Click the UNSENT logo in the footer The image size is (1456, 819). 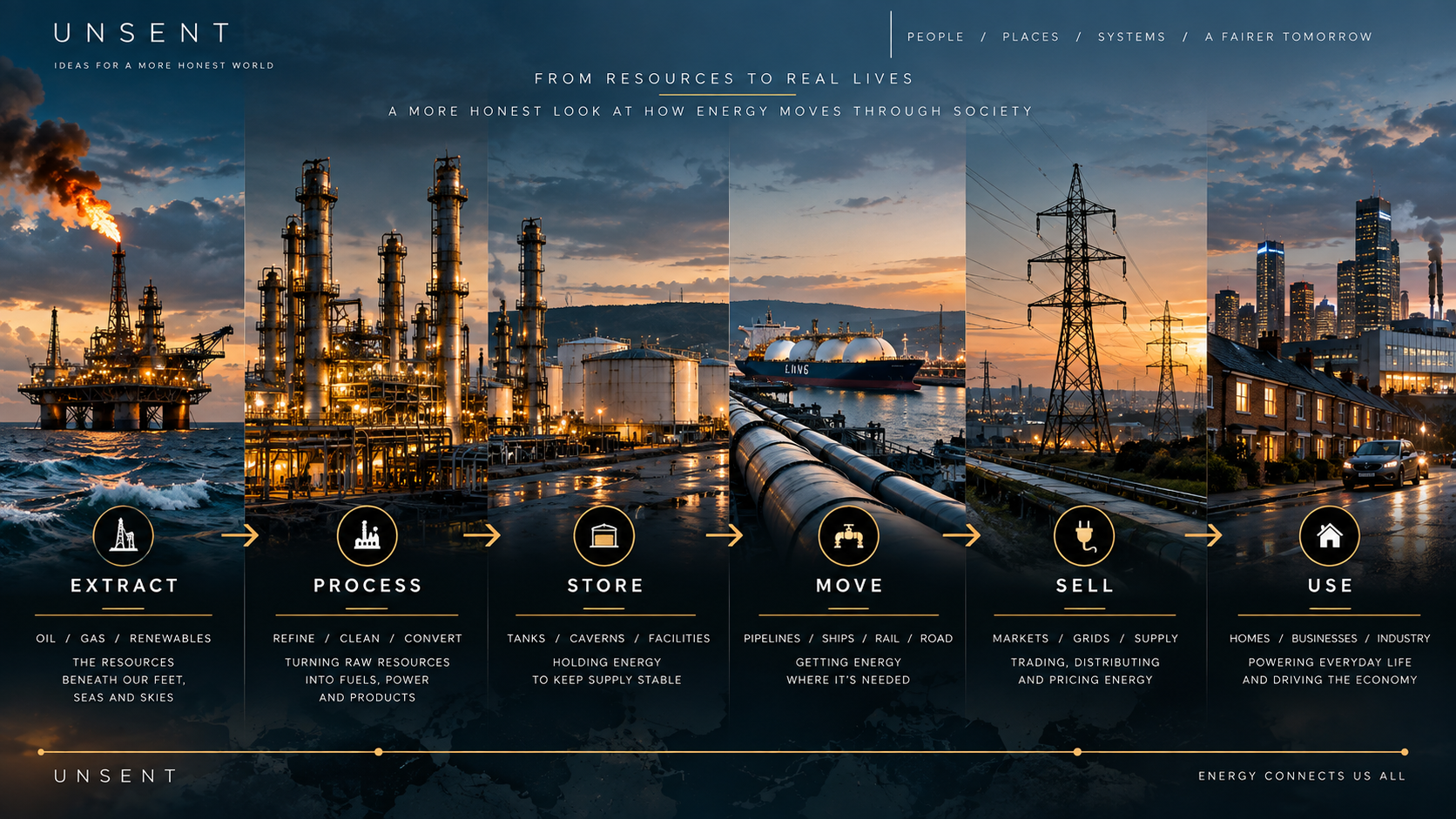pyautogui.click(x=117, y=775)
